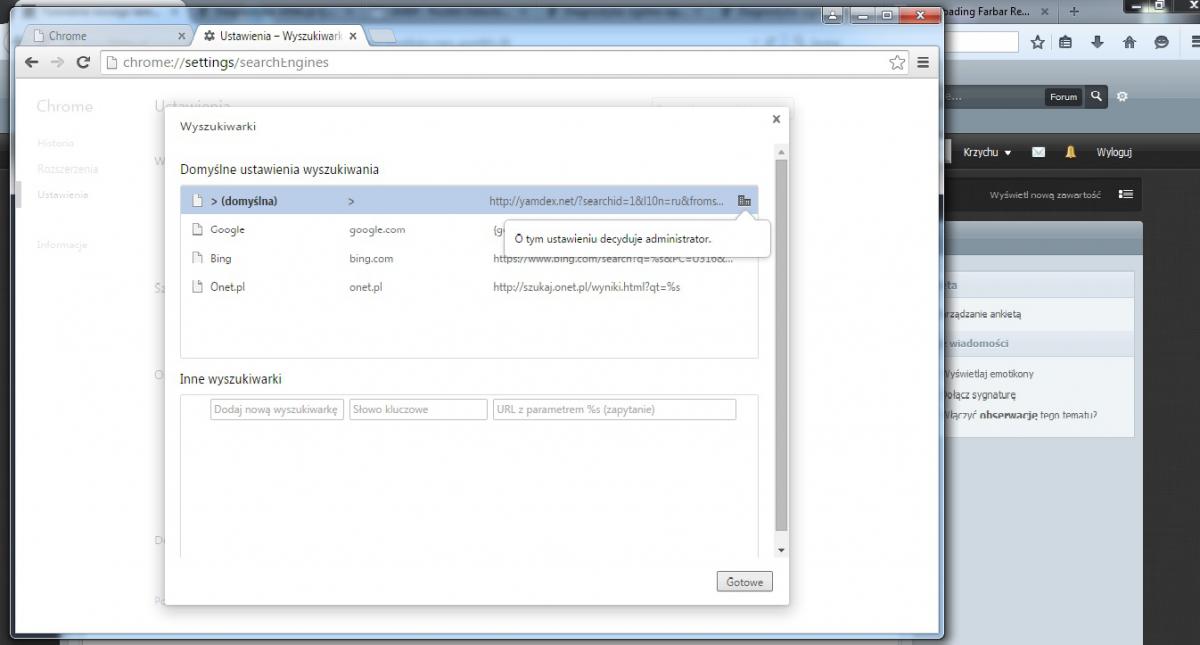1200x645 pixels.
Task: Close the Wyszukiwarki dialog with the X
Action: [776, 119]
